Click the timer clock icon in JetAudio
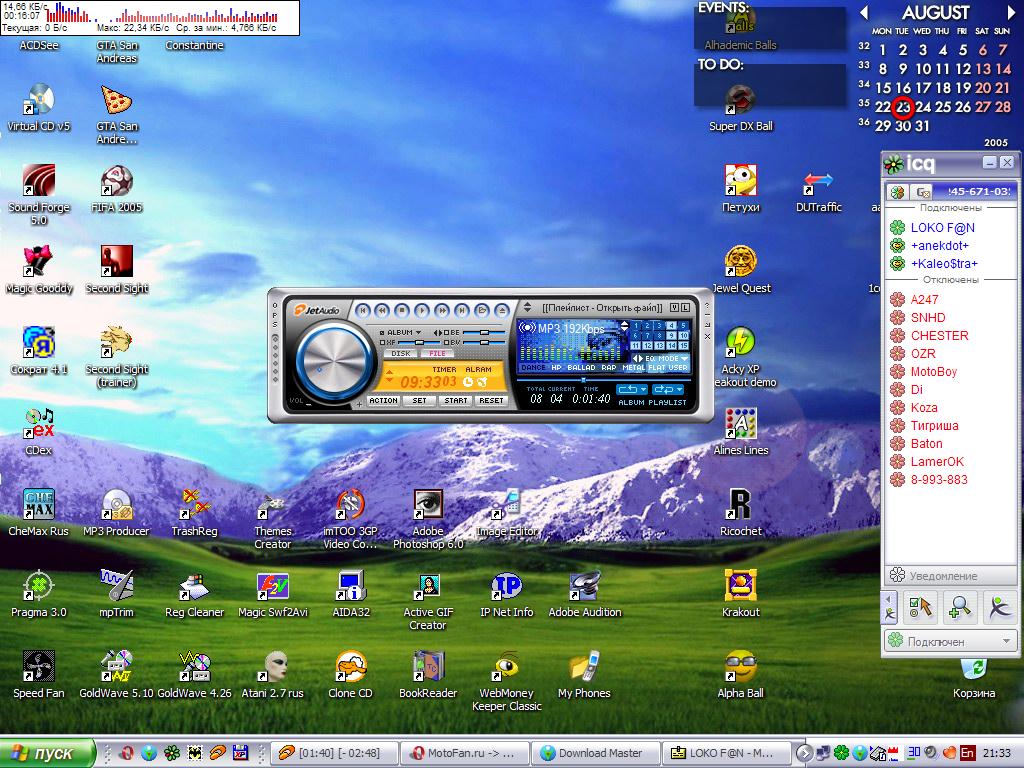 468,382
